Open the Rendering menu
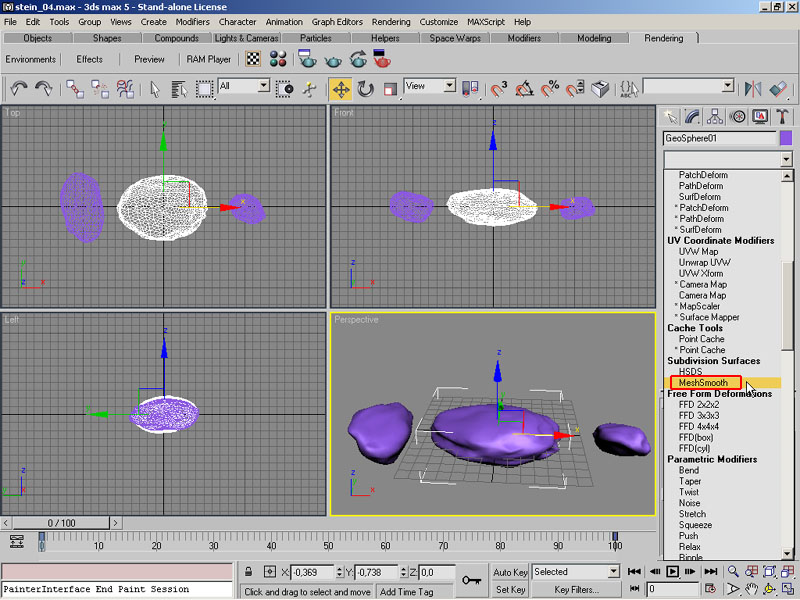This screenshot has height=600, width=800. point(391,21)
